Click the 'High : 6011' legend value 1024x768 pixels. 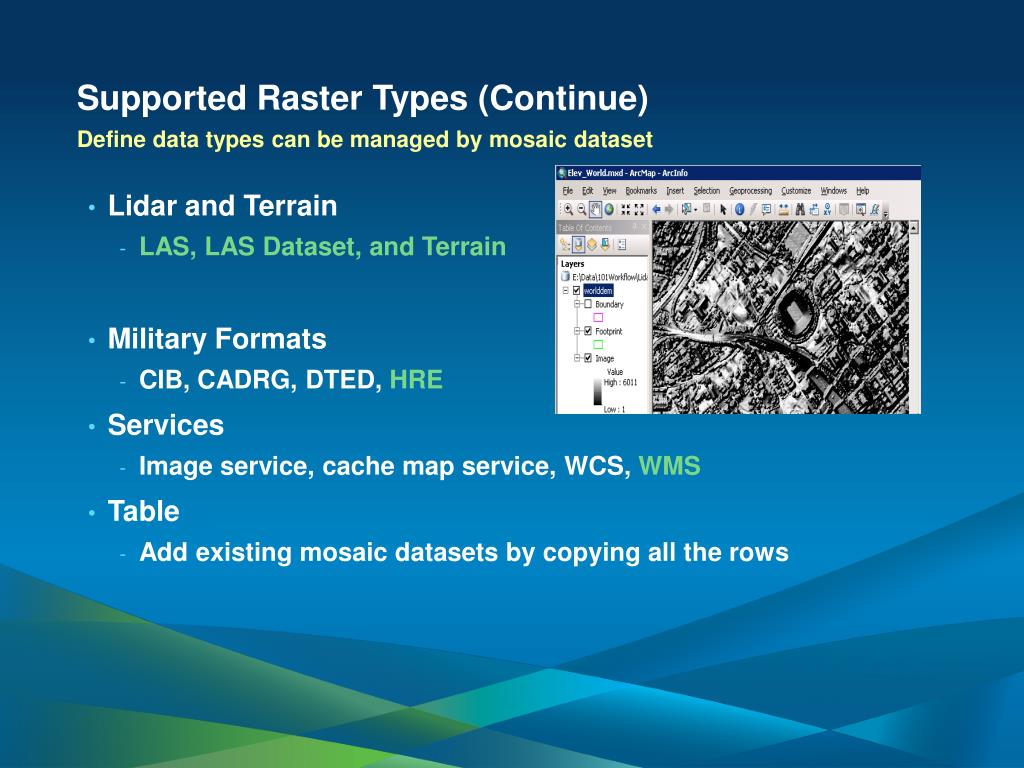click(x=620, y=383)
